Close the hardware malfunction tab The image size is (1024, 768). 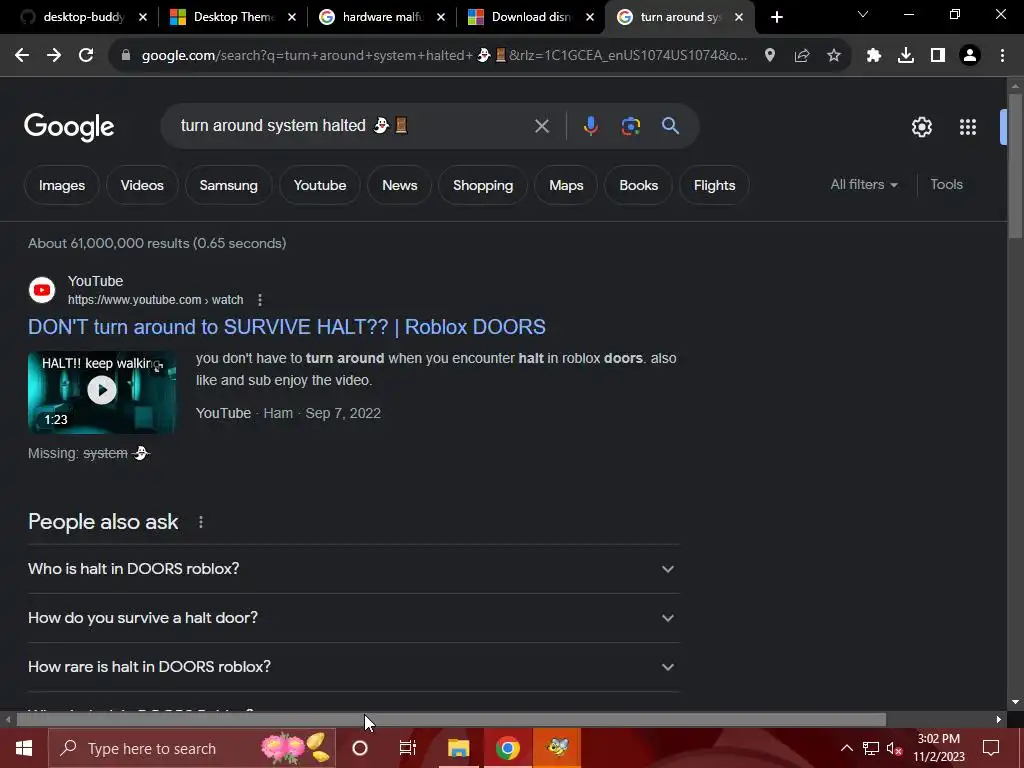point(441,18)
